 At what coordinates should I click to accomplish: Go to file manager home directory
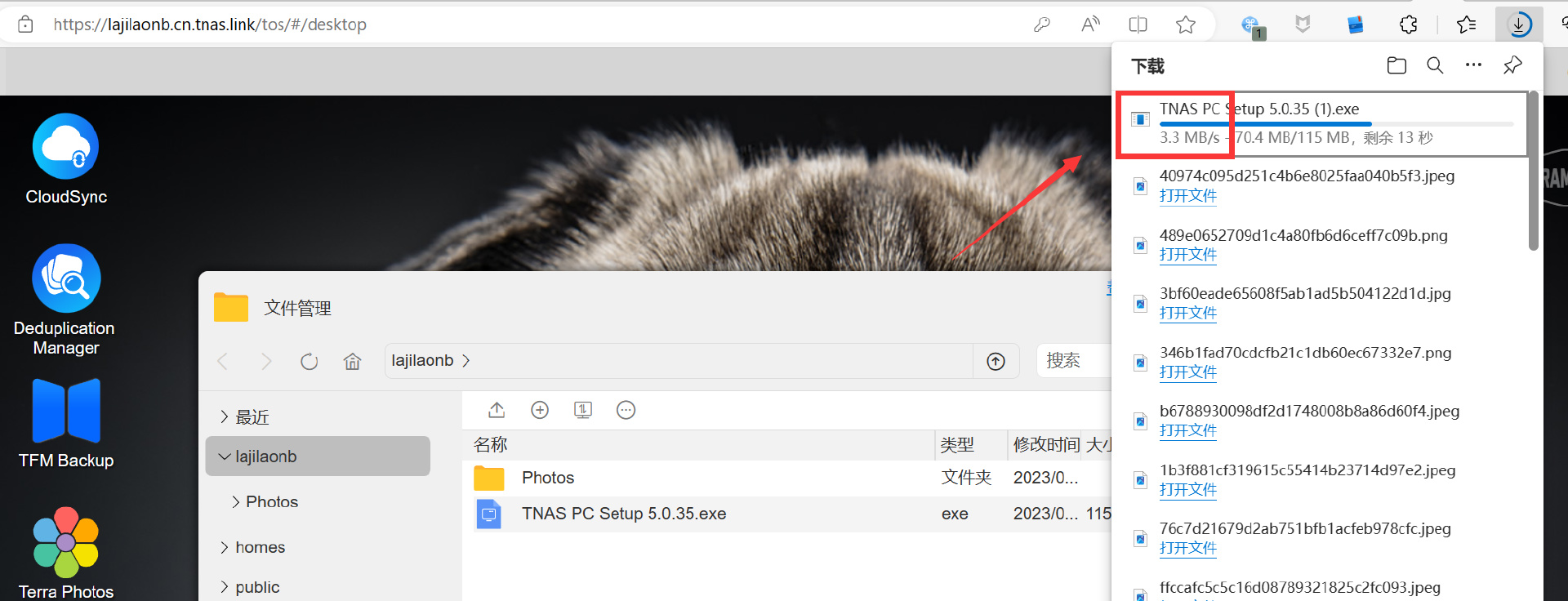pos(352,361)
